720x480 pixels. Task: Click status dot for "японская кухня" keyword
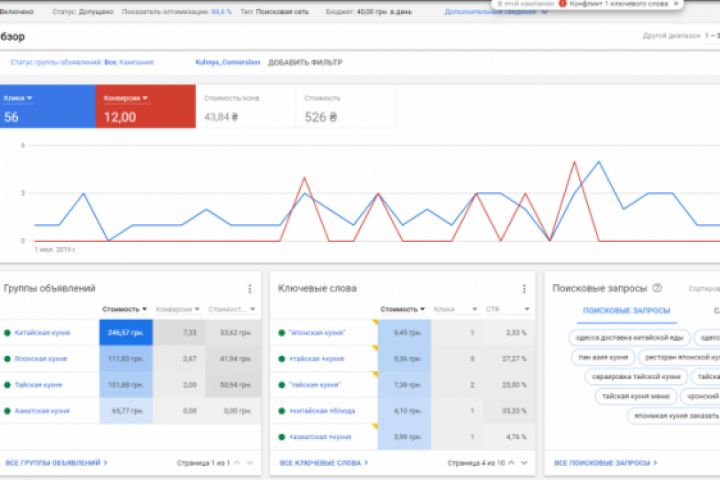point(281,333)
